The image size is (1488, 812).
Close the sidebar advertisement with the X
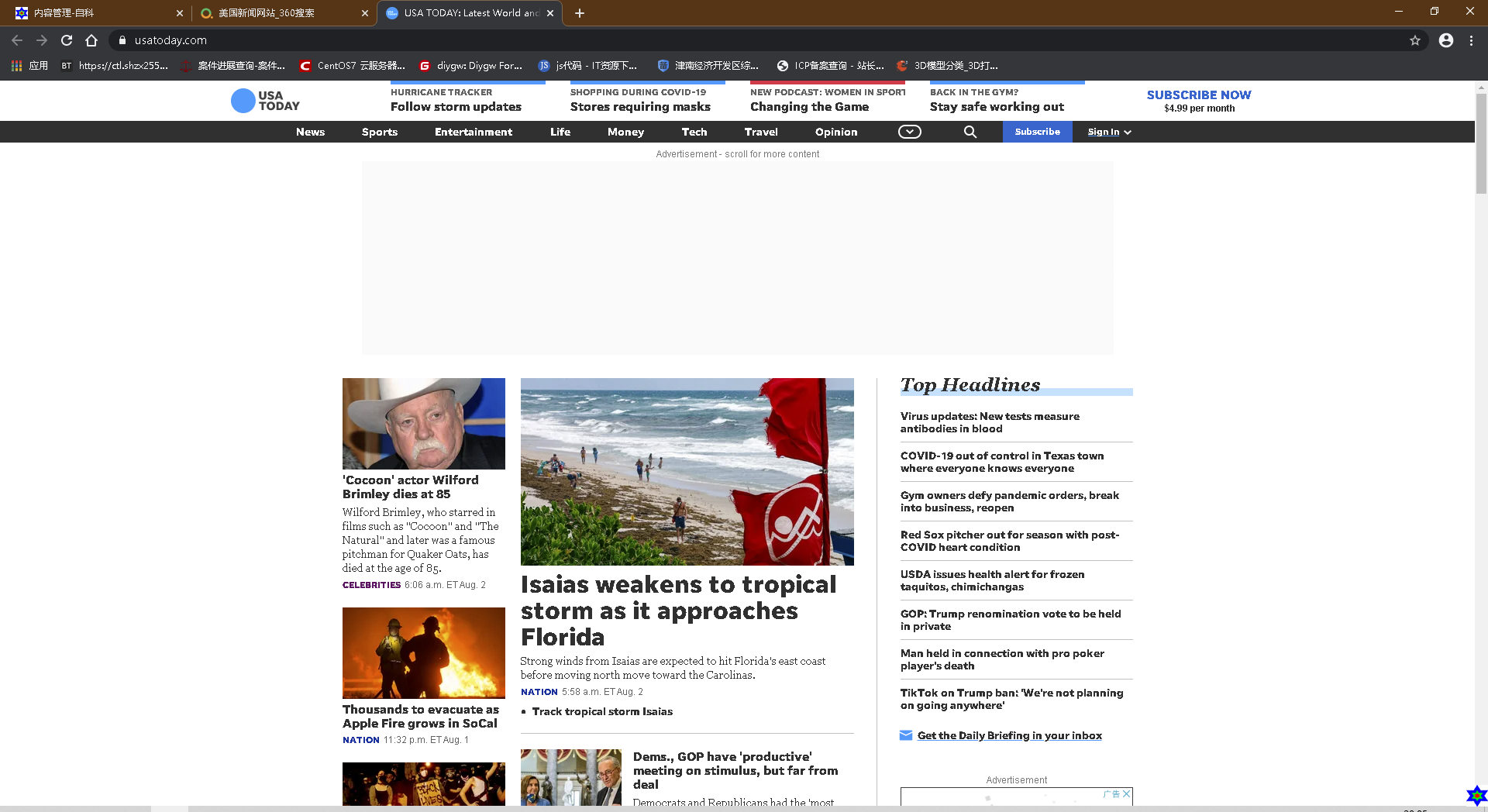pos(1127,794)
